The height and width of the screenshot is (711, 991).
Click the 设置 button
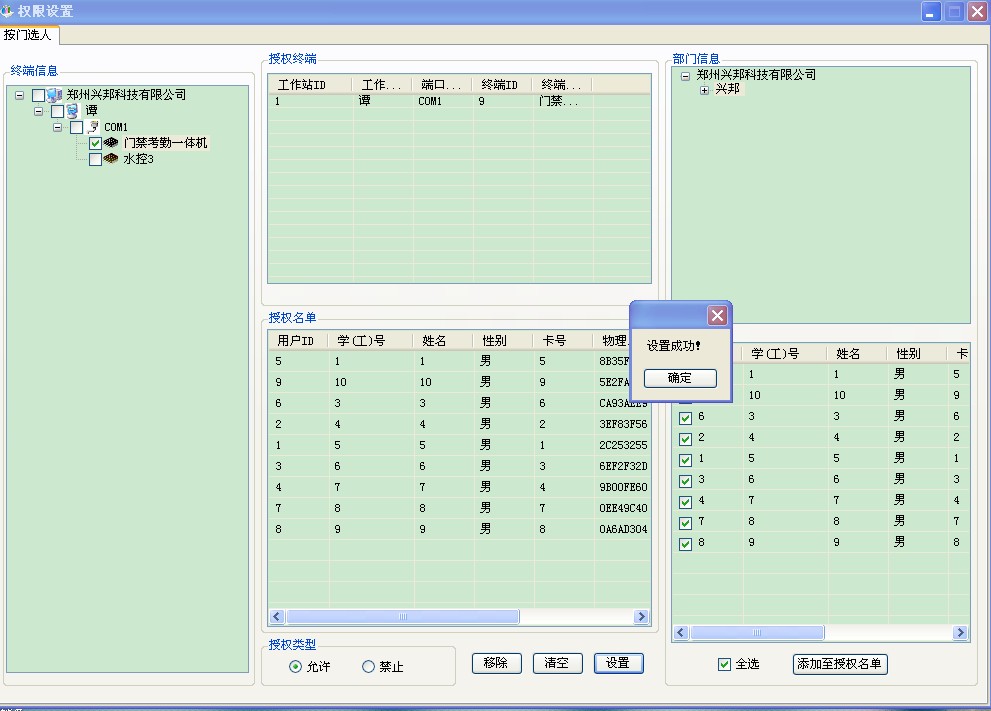point(618,663)
